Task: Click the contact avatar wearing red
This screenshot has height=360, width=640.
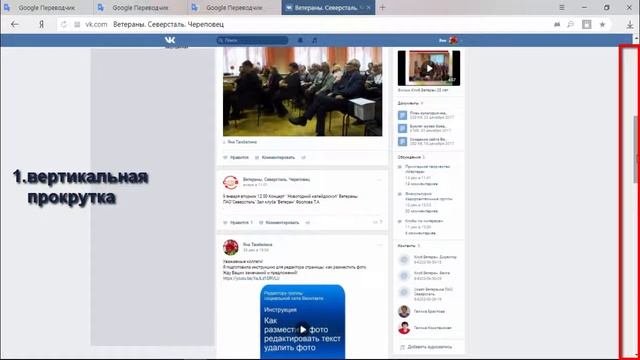Action: [x=404, y=327]
